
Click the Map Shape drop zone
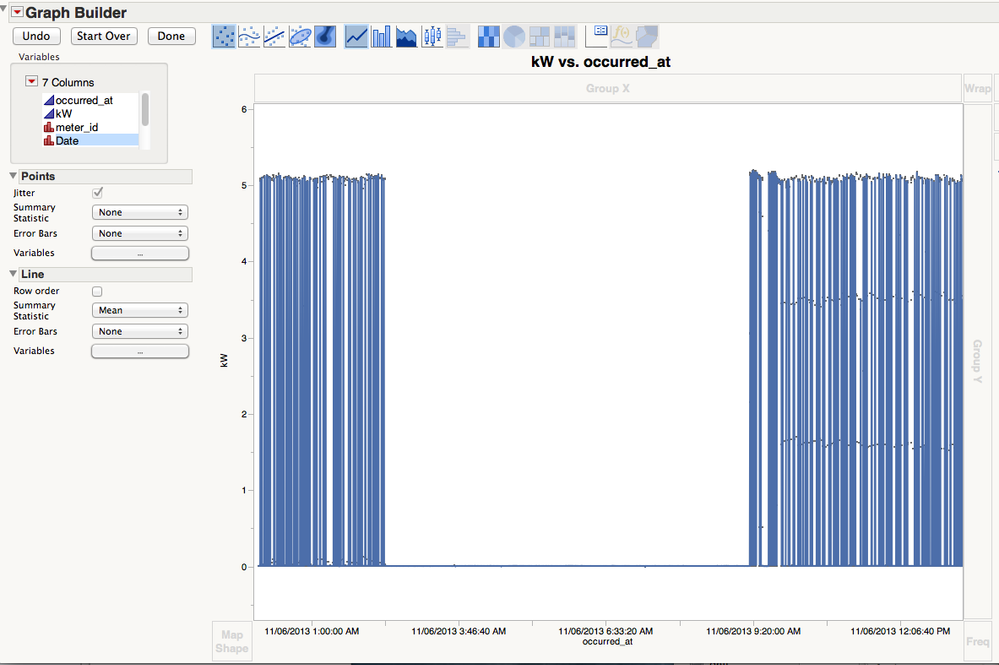pos(232,641)
